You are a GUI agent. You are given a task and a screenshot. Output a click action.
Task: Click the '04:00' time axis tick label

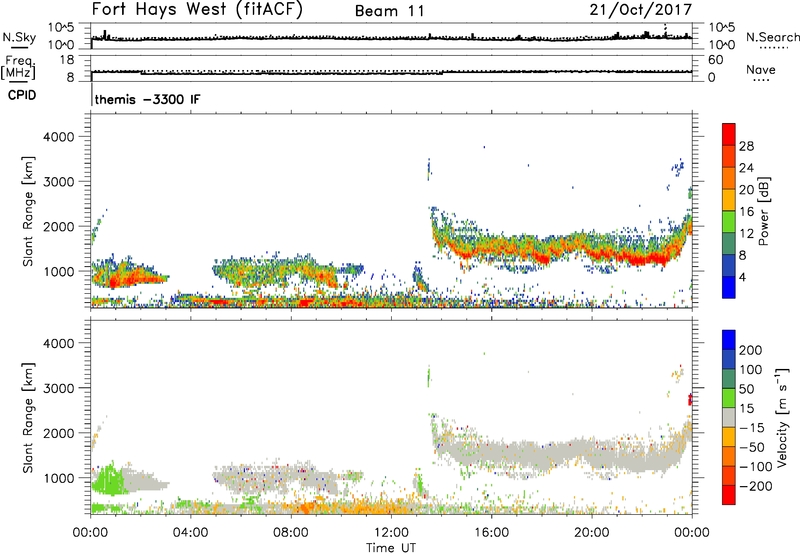point(191,533)
